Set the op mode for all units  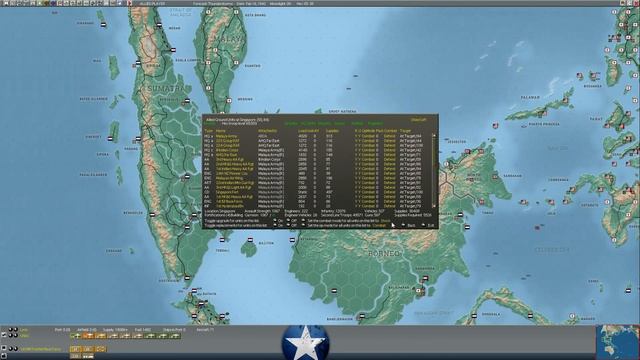tap(303, 225)
